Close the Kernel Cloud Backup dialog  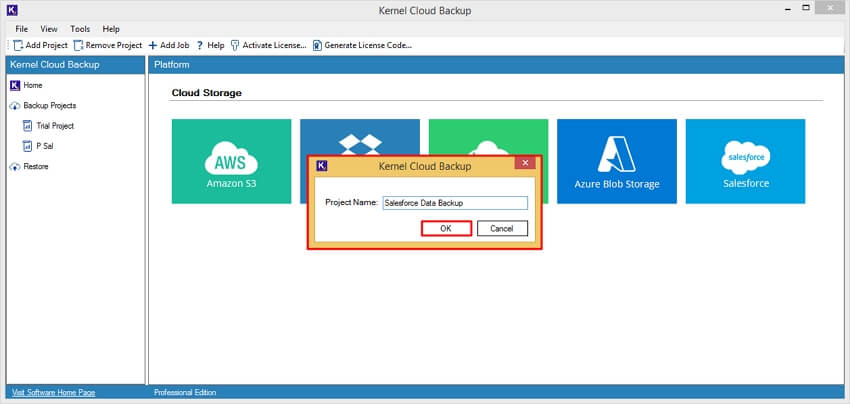click(x=525, y=163)
